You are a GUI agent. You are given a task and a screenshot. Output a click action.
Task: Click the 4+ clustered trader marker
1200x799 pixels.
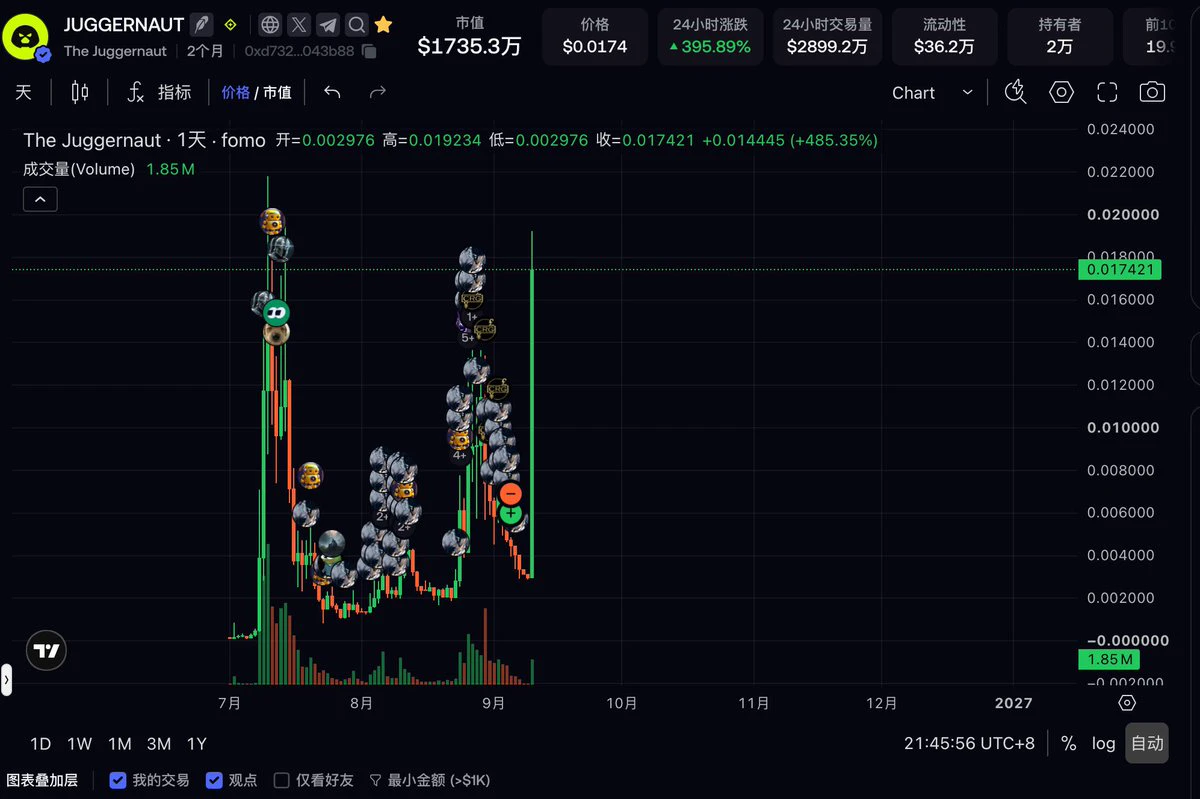pyautogui.click(x=460, y=454)
